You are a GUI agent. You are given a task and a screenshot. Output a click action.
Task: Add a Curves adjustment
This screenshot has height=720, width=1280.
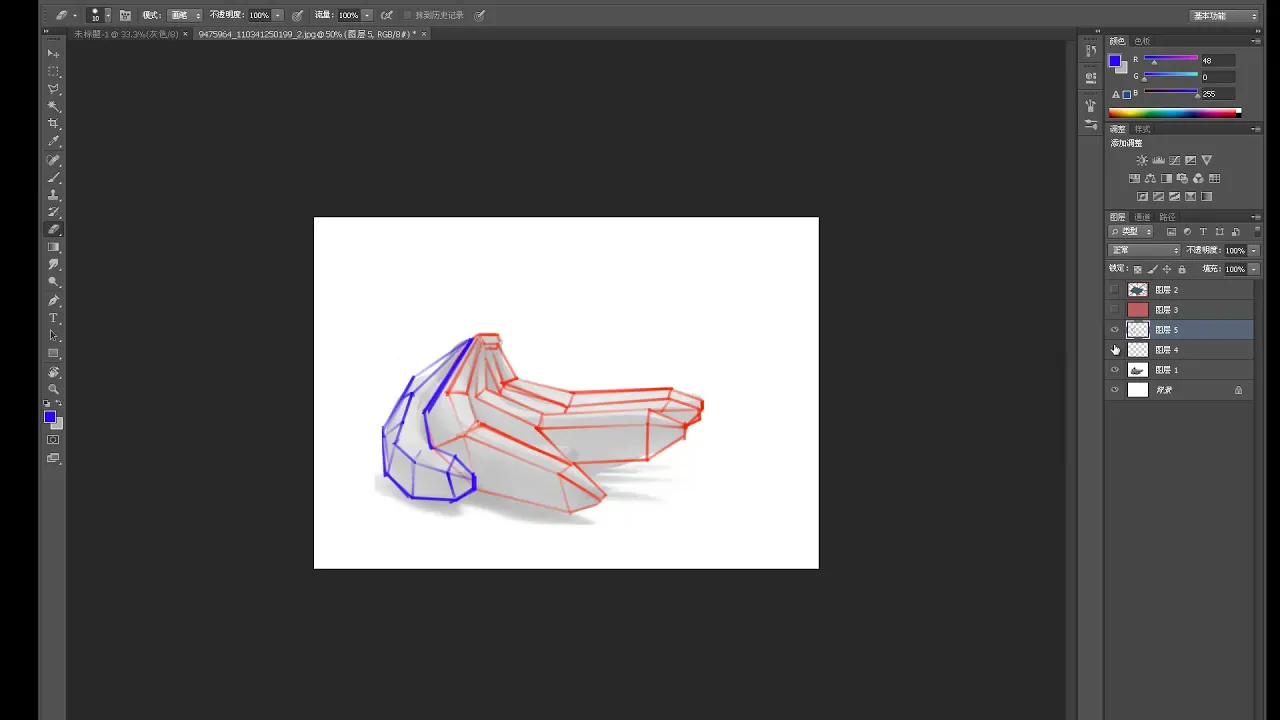1174,160
